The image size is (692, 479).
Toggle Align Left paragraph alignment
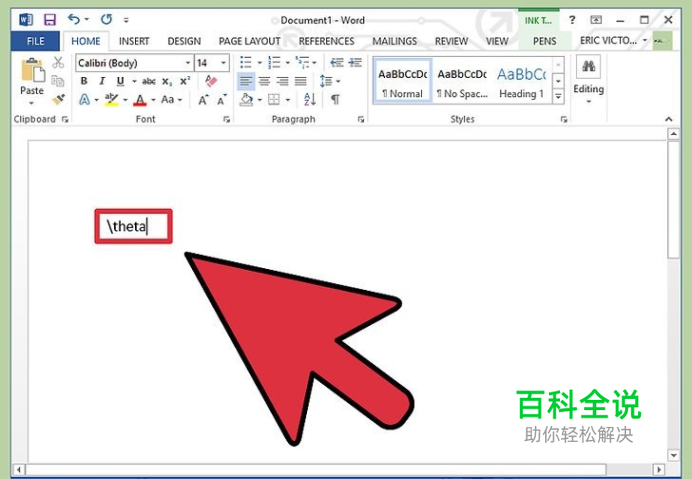coord(246,81)
